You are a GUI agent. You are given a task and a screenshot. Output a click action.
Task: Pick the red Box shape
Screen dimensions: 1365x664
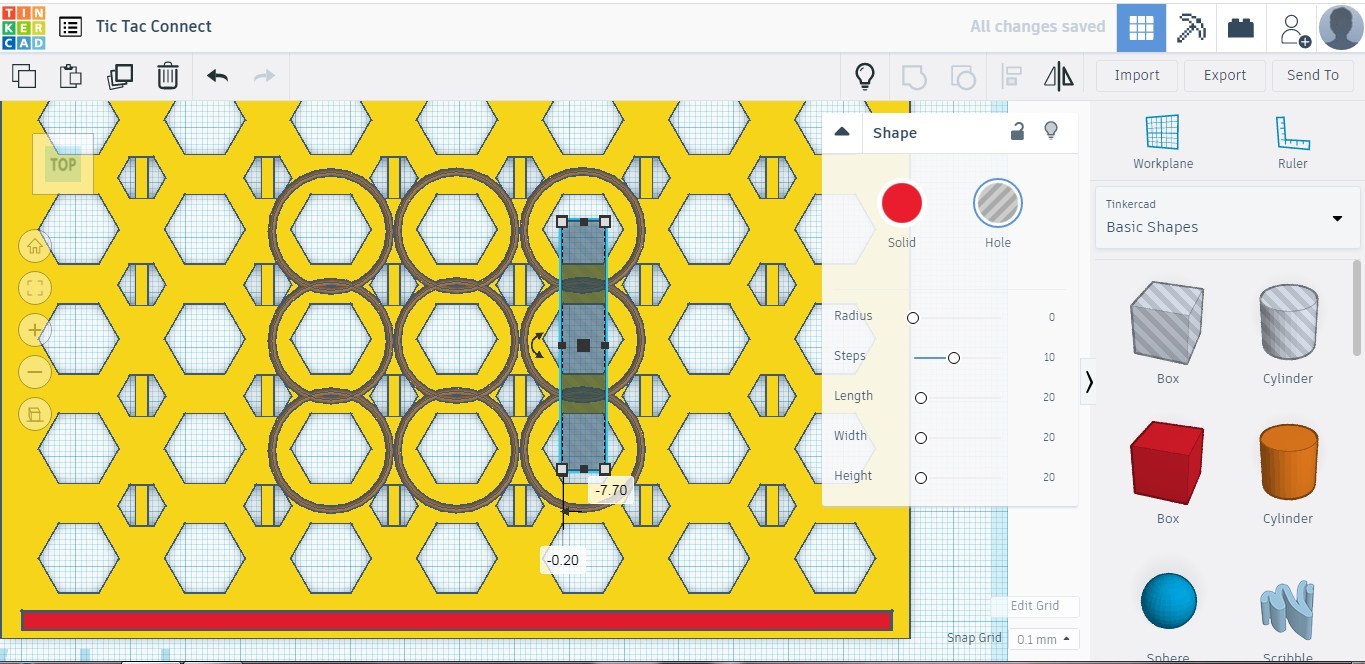pyautogui.click(x=1167, y=463)
